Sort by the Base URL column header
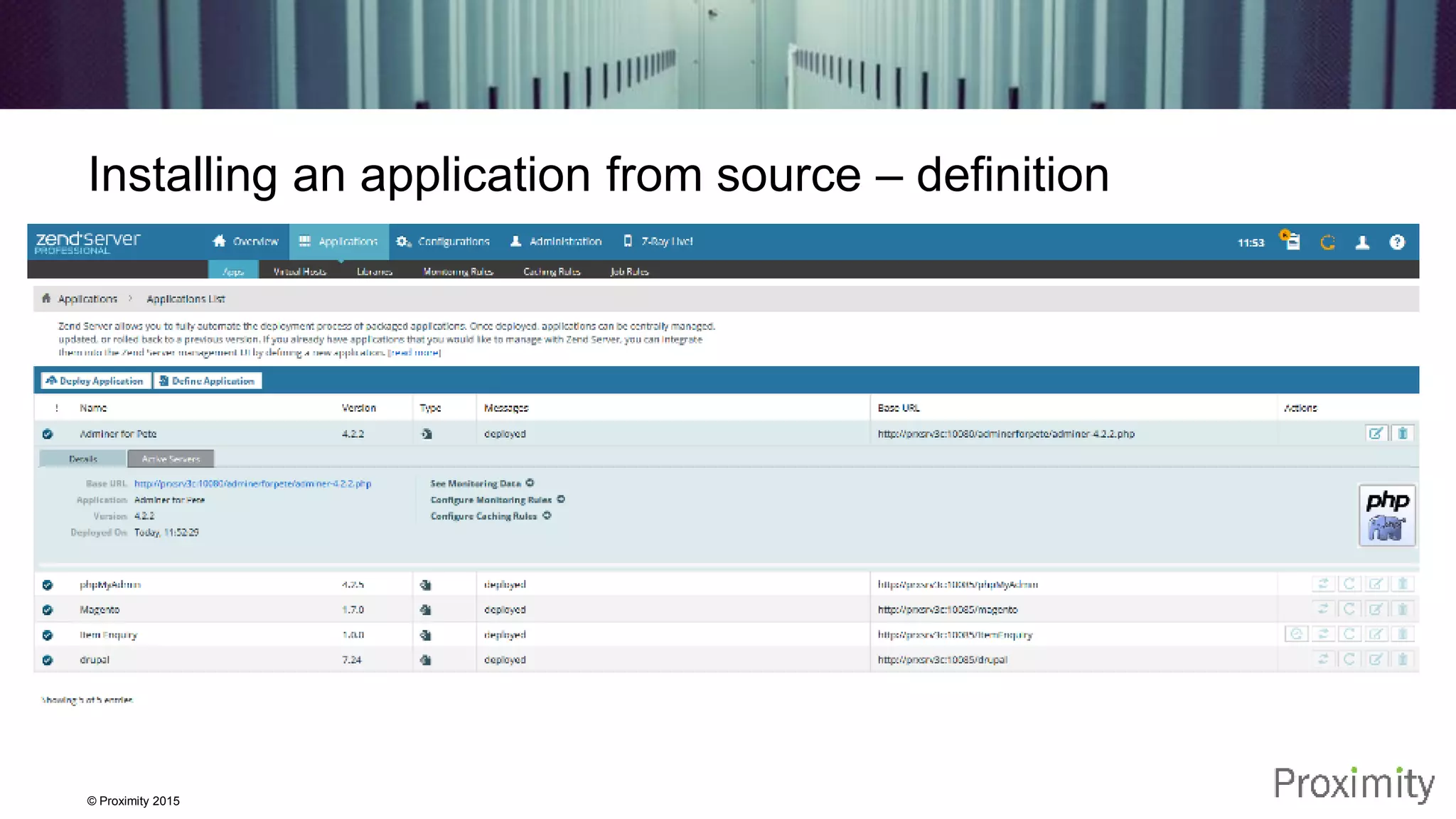1456x819 pixels. 899,408
